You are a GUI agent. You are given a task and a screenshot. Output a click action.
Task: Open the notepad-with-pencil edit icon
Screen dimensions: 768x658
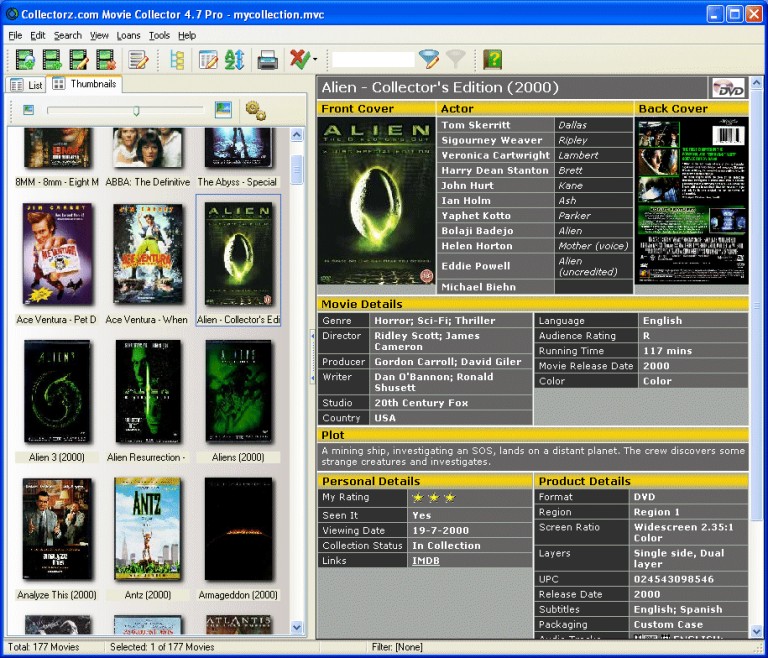(x=138, y=60)
